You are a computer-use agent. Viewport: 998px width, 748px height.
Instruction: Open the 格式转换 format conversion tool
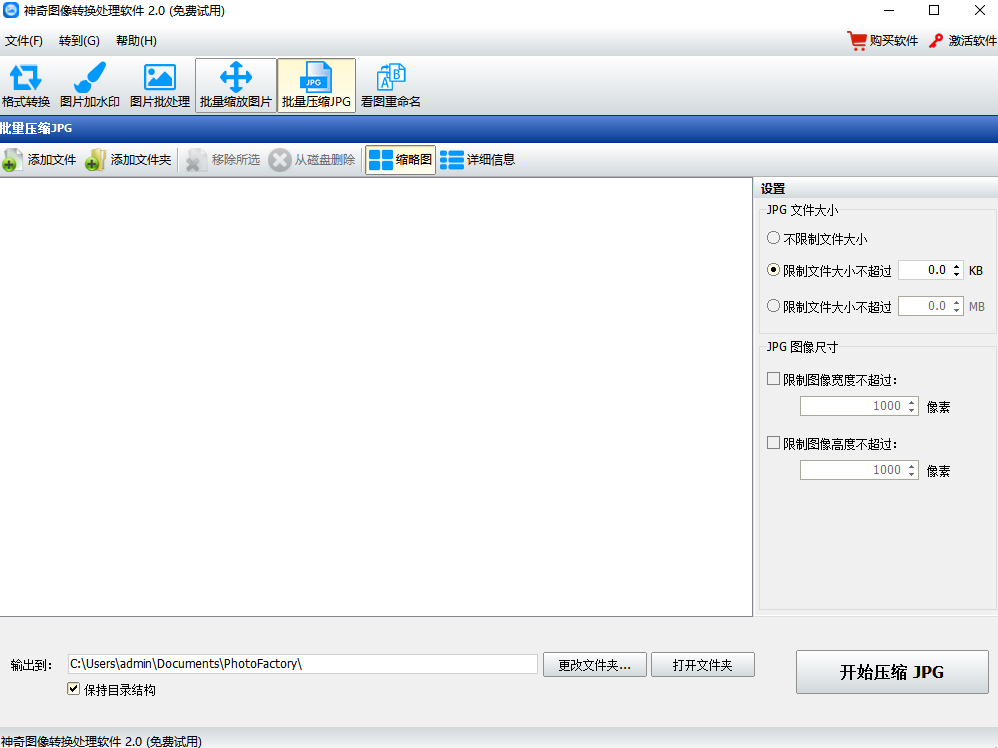click(25, 85)
